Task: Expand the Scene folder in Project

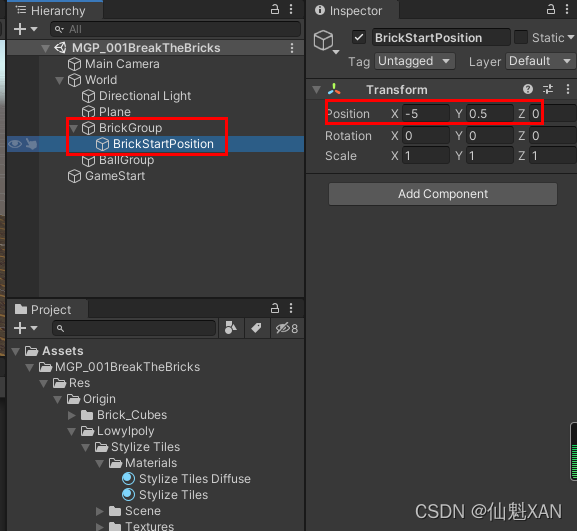Action: [99, 511]
